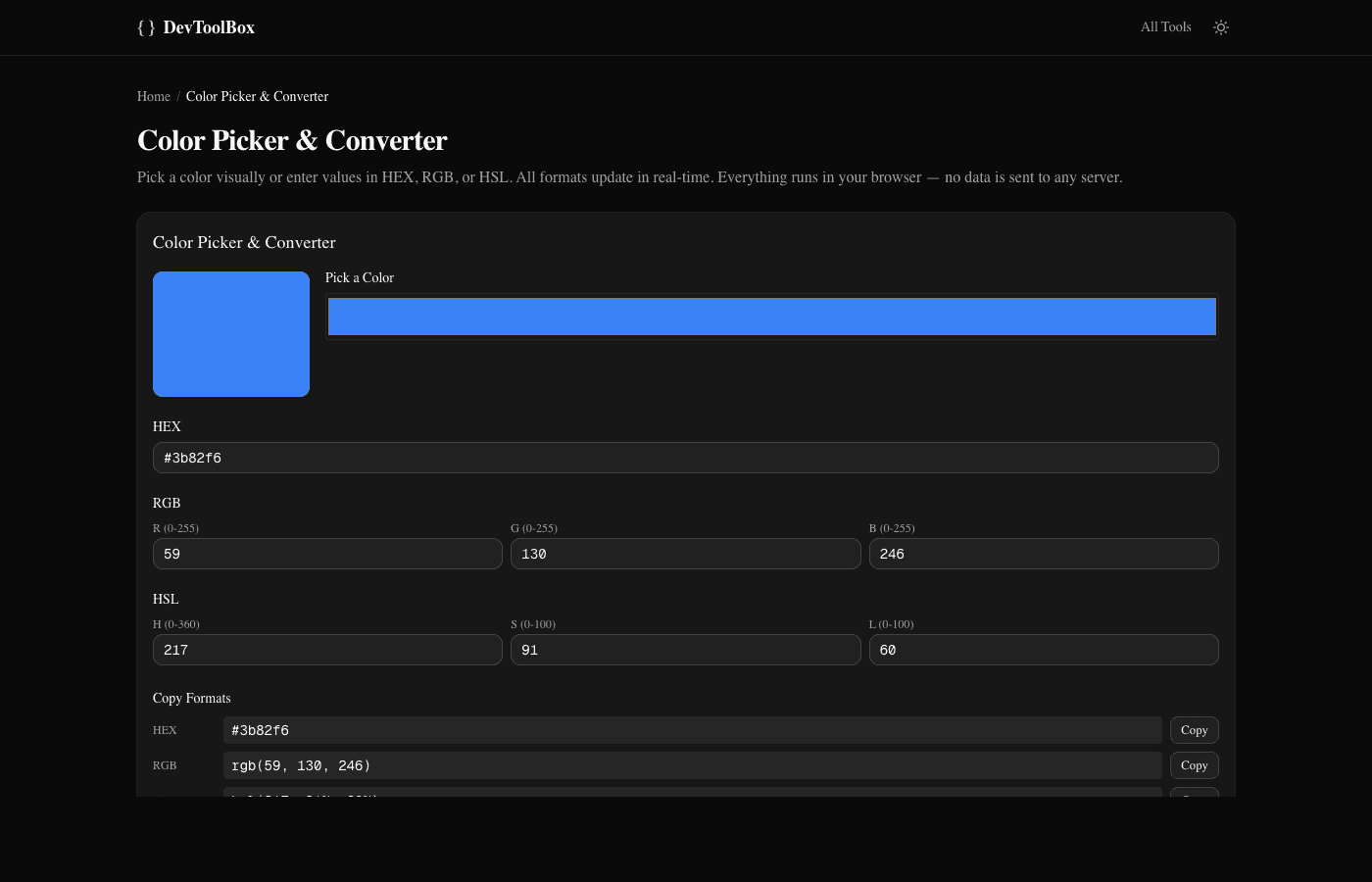Open the Pick a Color selector bar
Image resolution: width=1372 pixels, height=882 pixels.
pos(771,316)
